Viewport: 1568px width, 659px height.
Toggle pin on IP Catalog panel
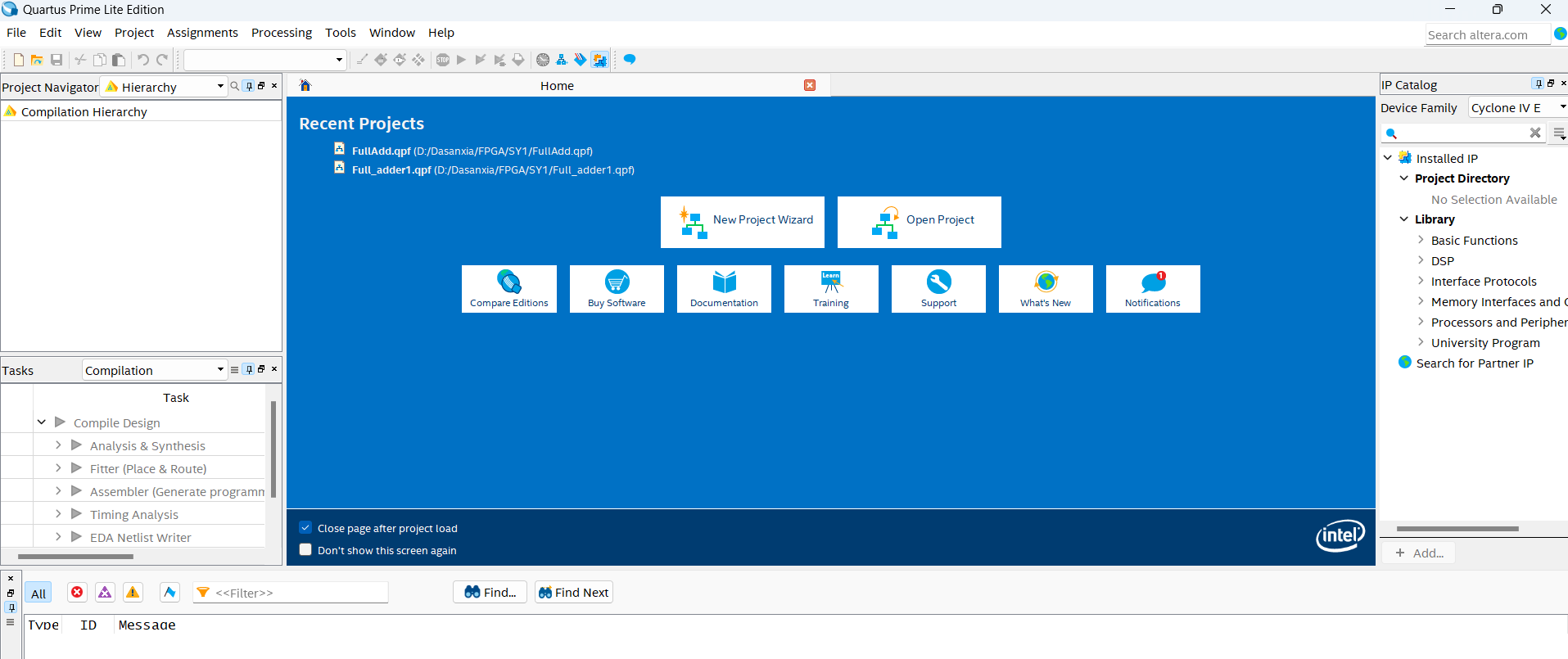tap(1539, 84)
